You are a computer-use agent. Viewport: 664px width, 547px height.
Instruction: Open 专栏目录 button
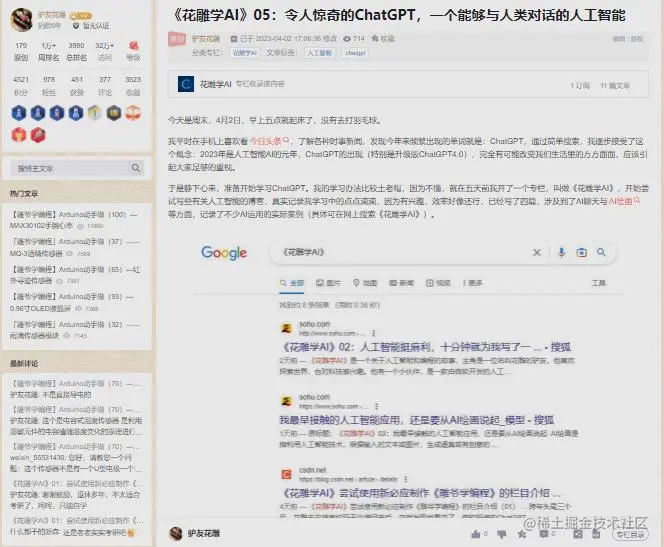pos(630,534)
